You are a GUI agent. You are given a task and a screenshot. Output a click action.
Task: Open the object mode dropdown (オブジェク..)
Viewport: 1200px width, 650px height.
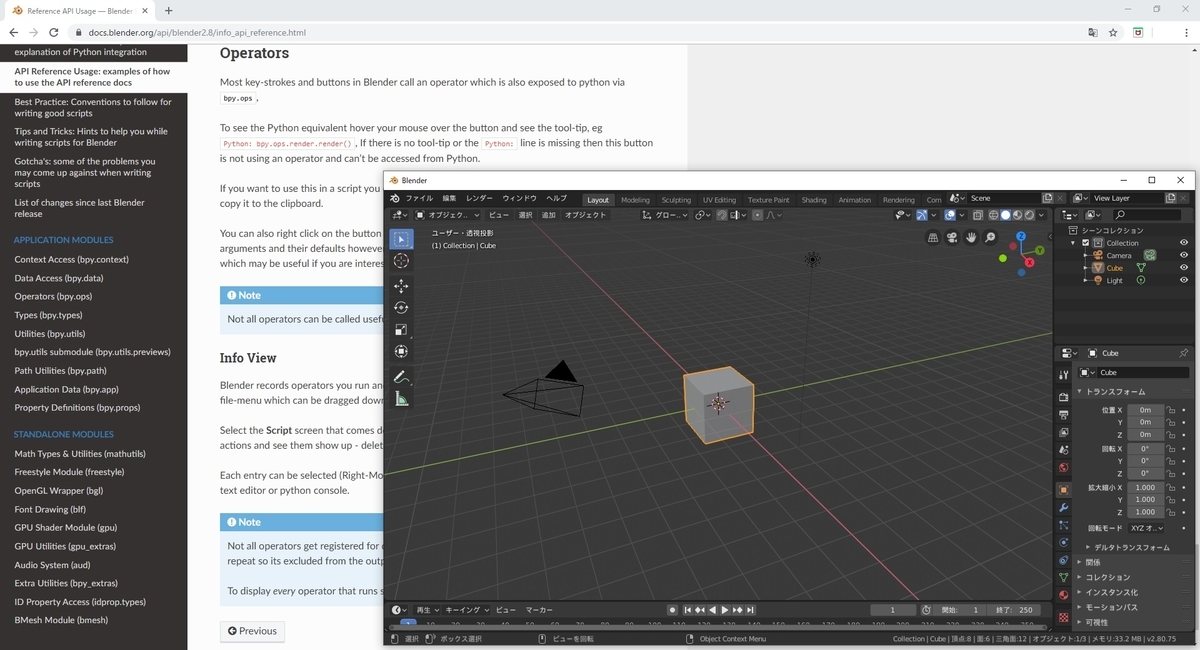point(448,215)
